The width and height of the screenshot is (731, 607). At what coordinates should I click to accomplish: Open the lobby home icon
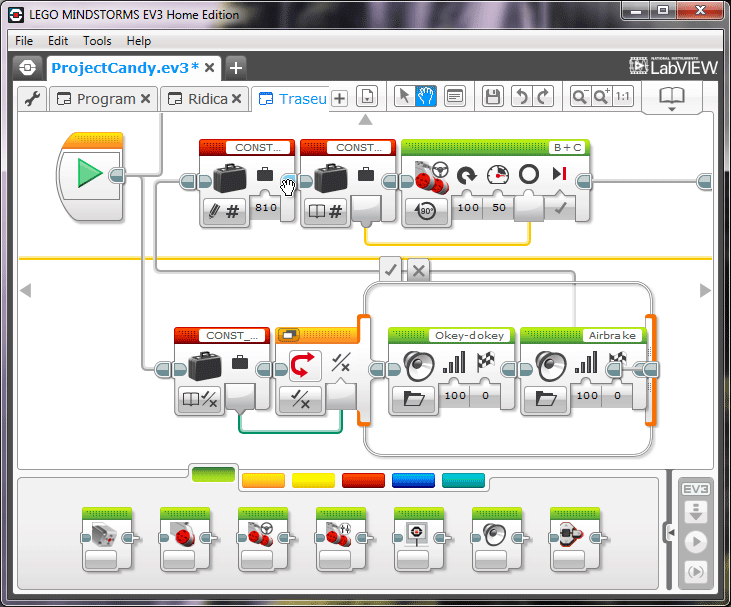27,68
